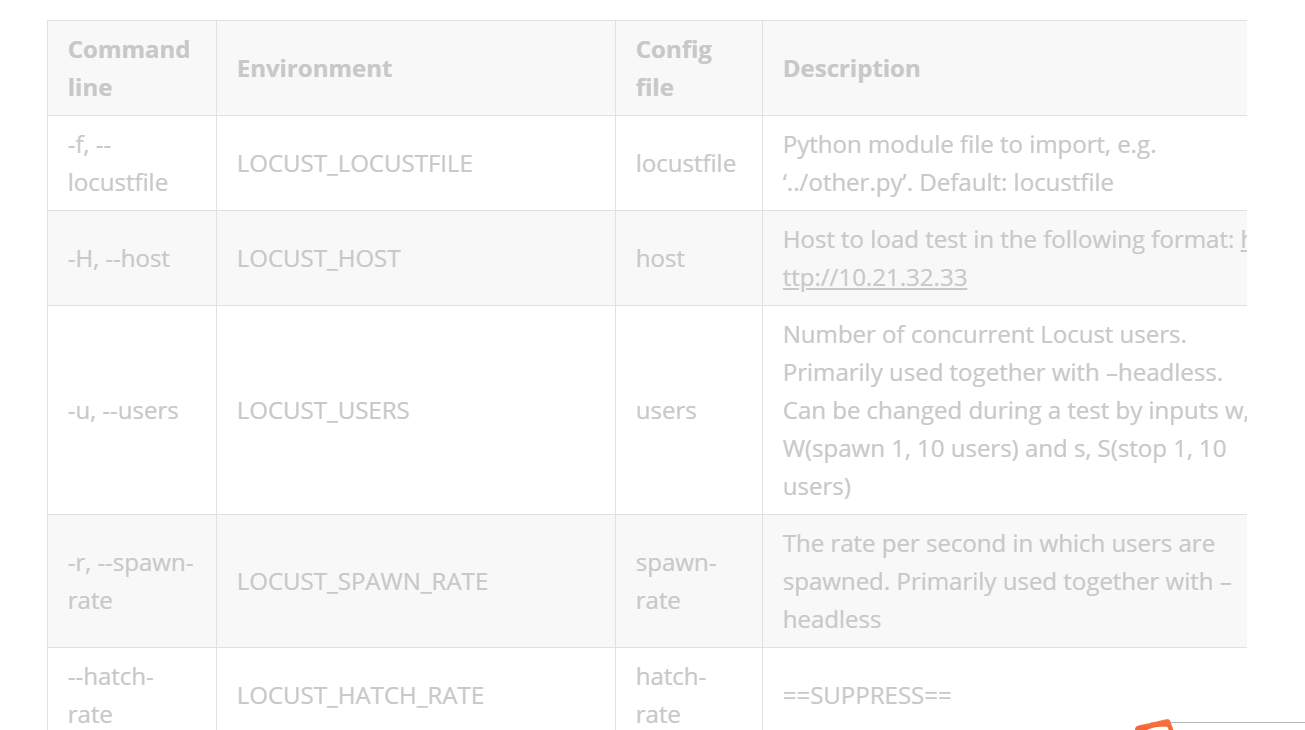The height and width of the screenshot is (730, 1305).
Task: Click the "==SUPPRESS==" description cell
Action: point(866,696)
